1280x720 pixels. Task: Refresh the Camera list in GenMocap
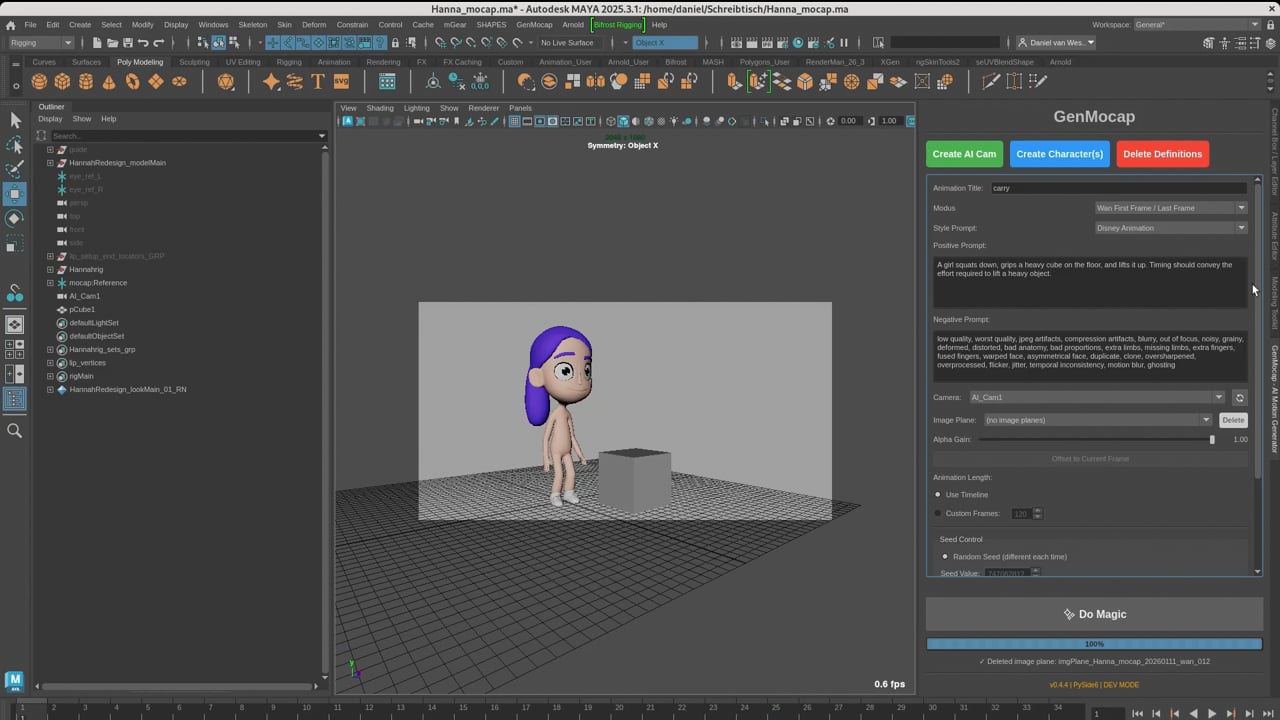[x=1239, y=397]
